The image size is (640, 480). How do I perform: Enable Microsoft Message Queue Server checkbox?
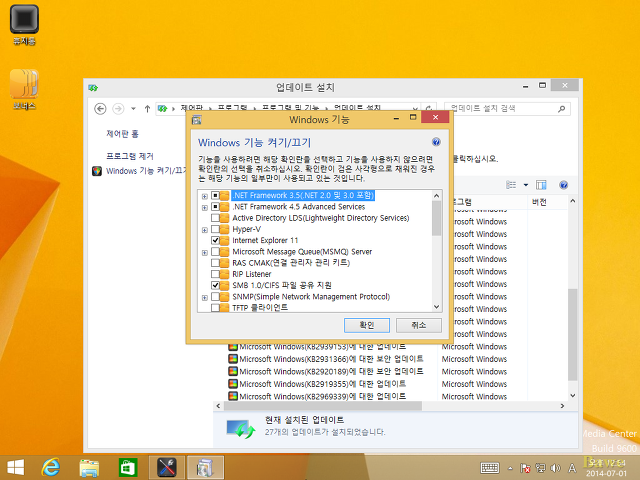[215, 252]
